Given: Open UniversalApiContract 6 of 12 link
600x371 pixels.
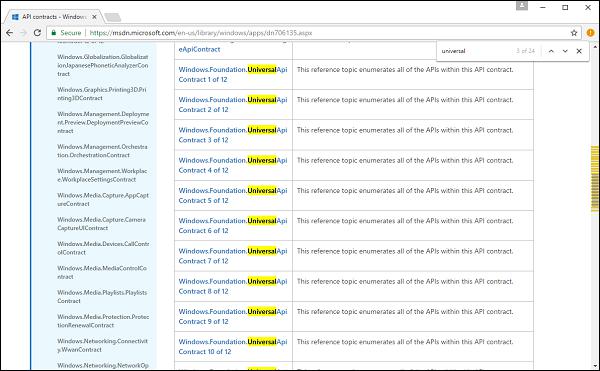Looking at the screenshot, I should (233, 226).
